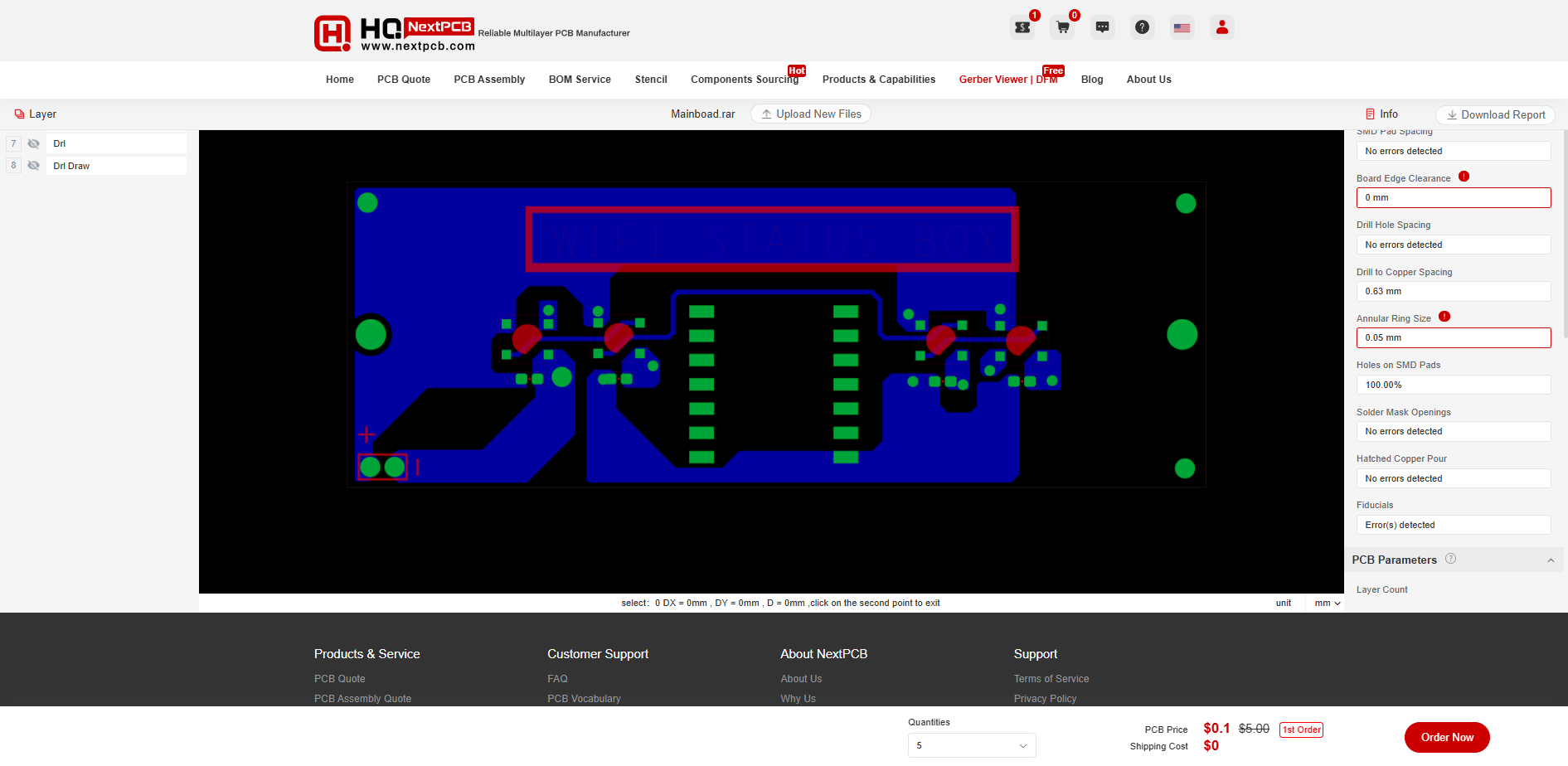Screen dimensions: 1568x766
Task: Click the US flag language icon
Action: tap(1182, 27)
